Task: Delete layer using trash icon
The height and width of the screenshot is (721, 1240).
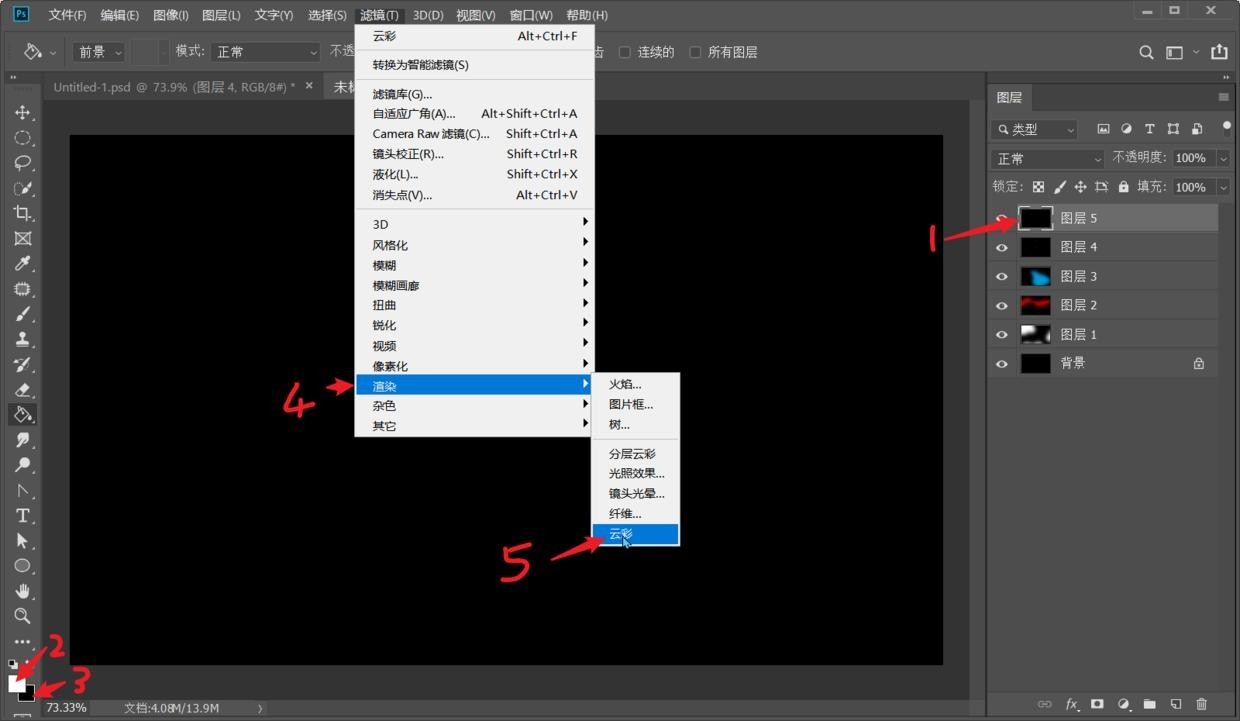Action: tap(1202, 704)
